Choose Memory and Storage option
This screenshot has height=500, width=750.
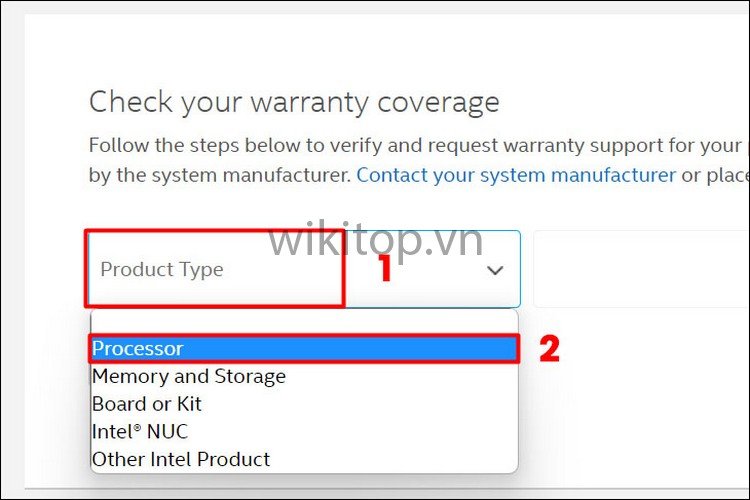(x=189, y=376)
